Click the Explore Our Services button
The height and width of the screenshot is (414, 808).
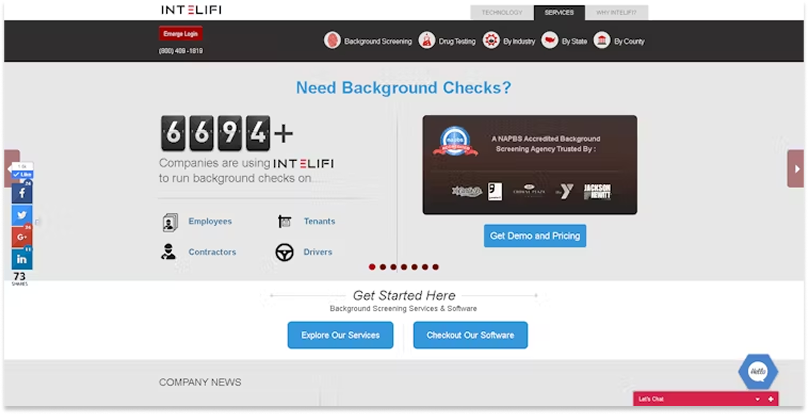(340, 335)
